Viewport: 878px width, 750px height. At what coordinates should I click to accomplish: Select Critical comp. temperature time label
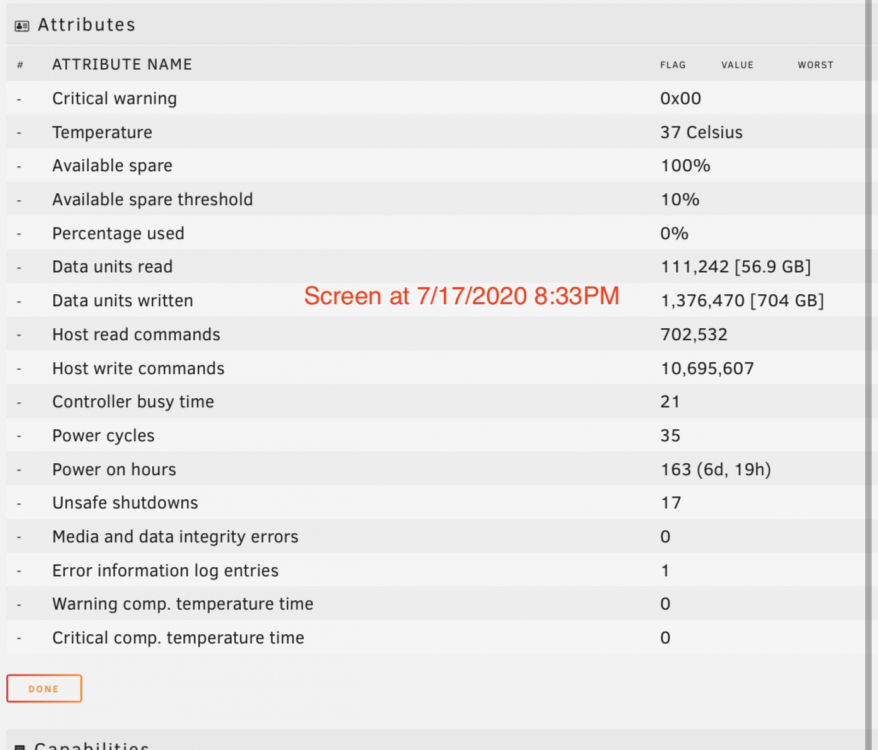pyautogui.click(x=178, y=637)
